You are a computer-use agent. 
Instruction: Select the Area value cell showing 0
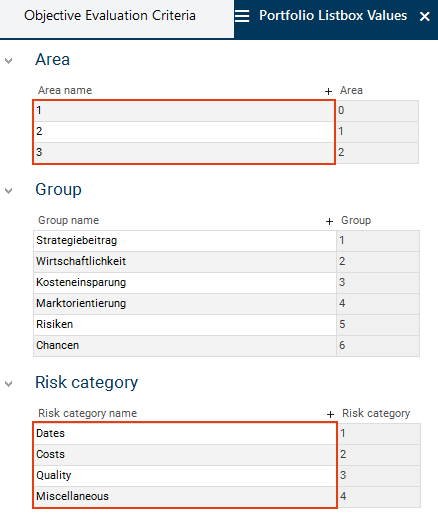tap(377, 111)
